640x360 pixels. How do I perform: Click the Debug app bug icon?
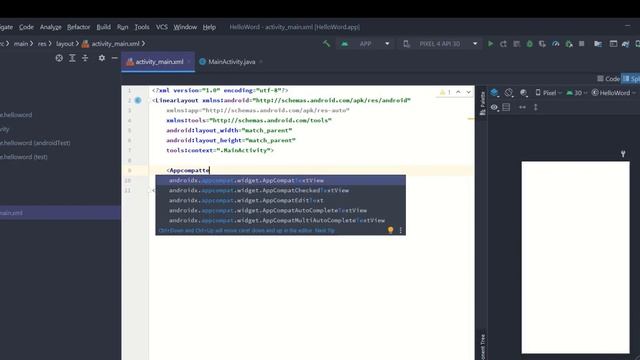[x=529, y=44]
